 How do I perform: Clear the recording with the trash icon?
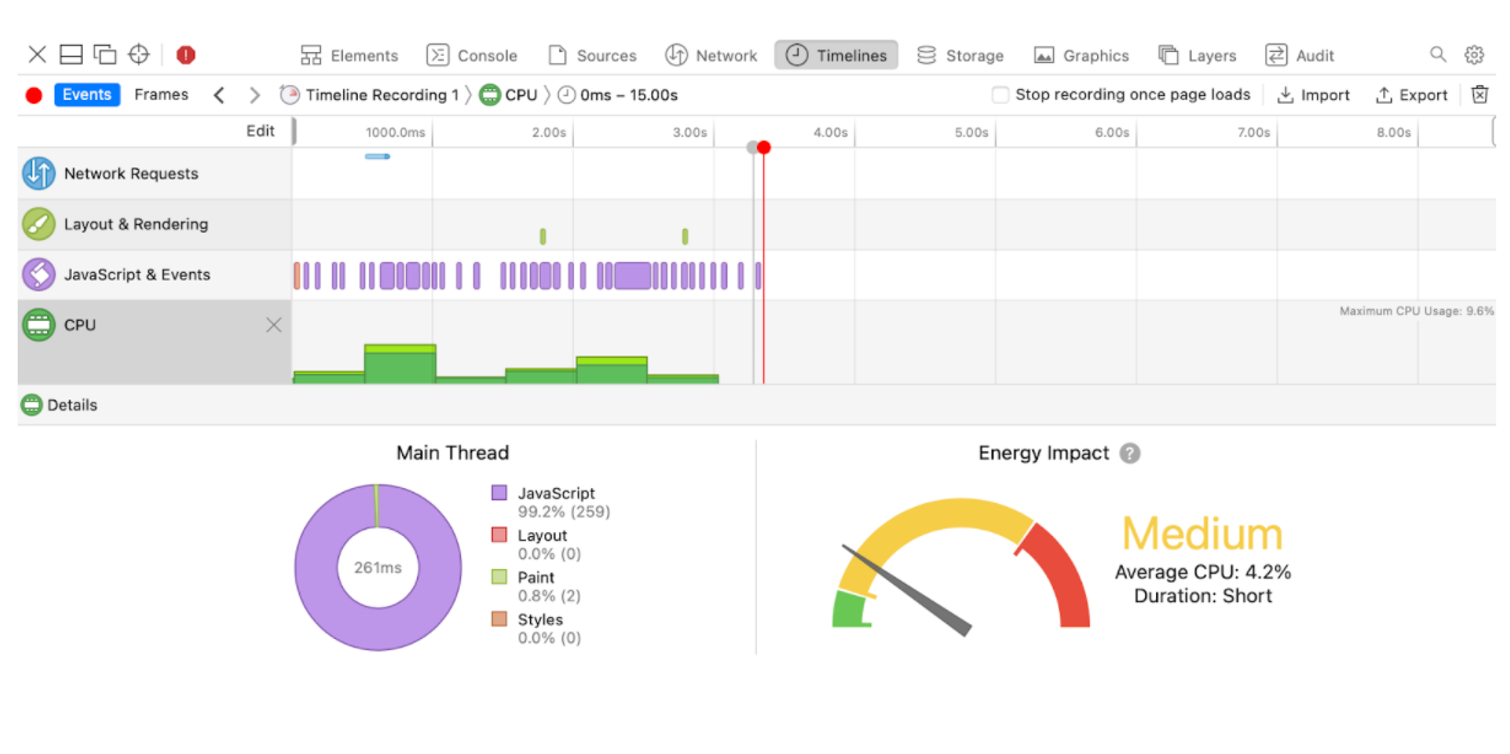[1480, 95]
